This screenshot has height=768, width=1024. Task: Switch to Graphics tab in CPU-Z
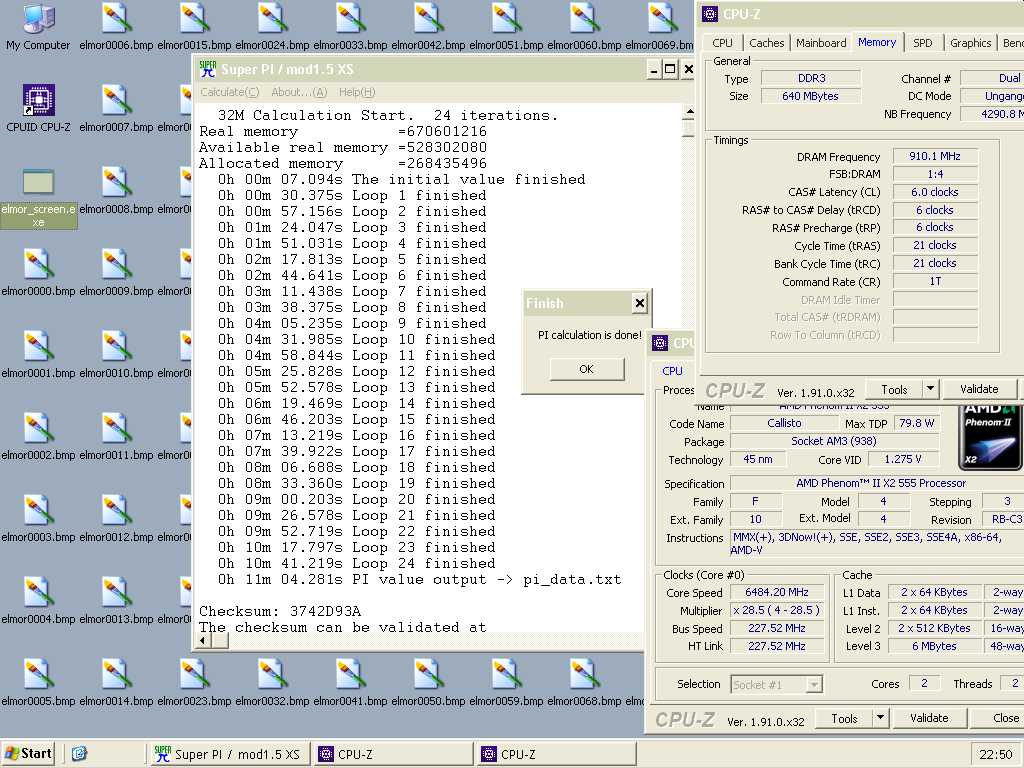[x=970, y=43]
